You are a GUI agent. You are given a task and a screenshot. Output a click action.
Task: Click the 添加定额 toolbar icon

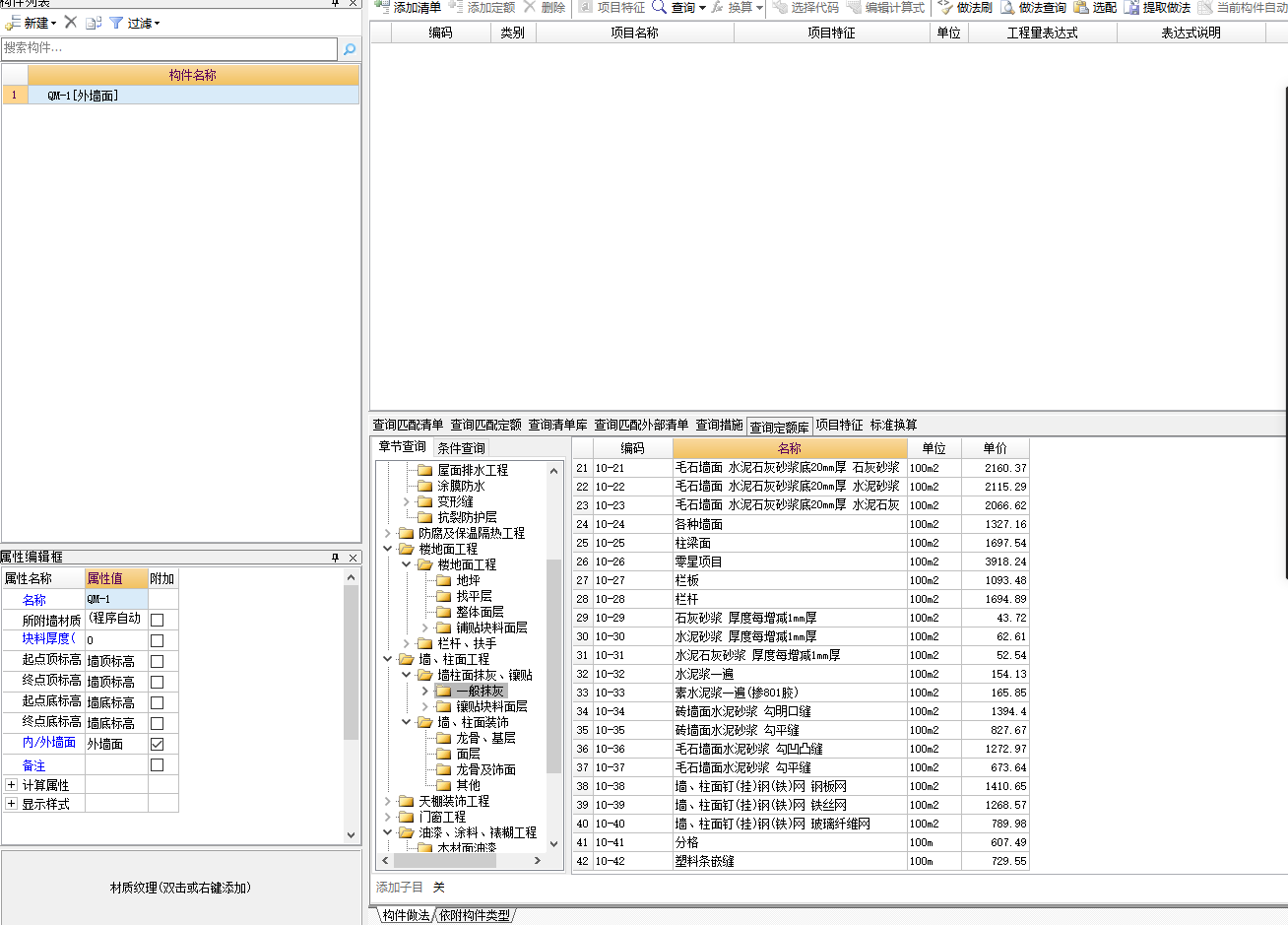pyautogui.click(x=456, y=7)
